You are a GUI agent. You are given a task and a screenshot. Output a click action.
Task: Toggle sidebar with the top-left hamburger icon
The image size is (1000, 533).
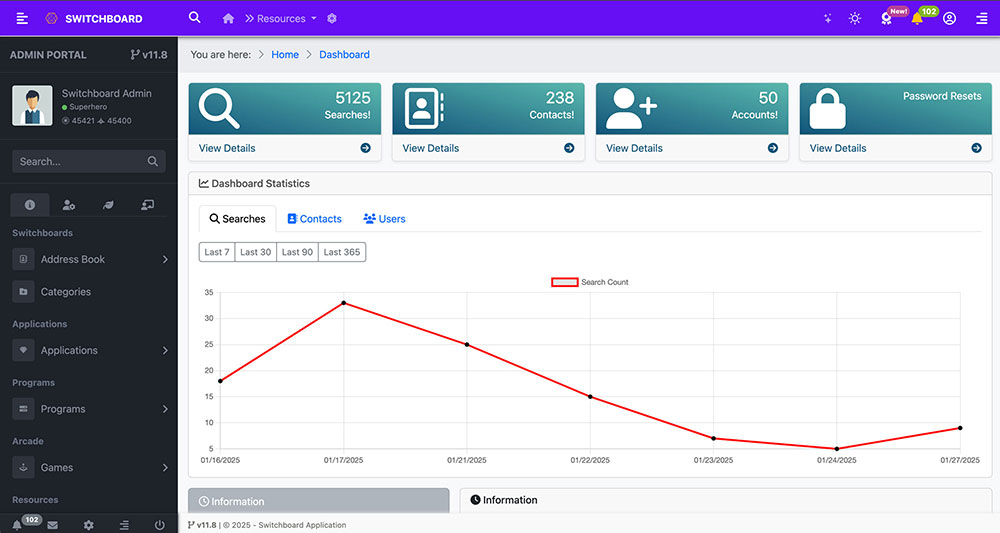pyautogui.click(x=22, y=19)
